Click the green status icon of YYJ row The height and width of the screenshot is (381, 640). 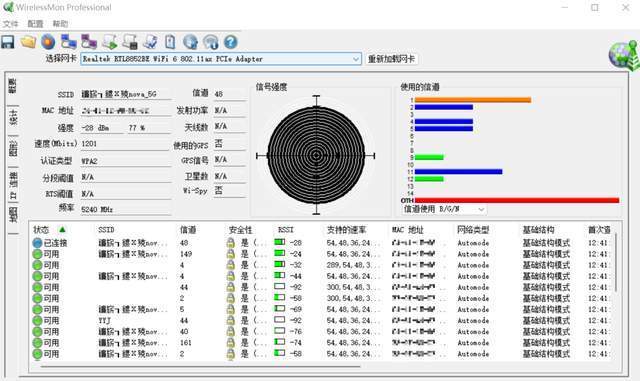coord(37,321)
